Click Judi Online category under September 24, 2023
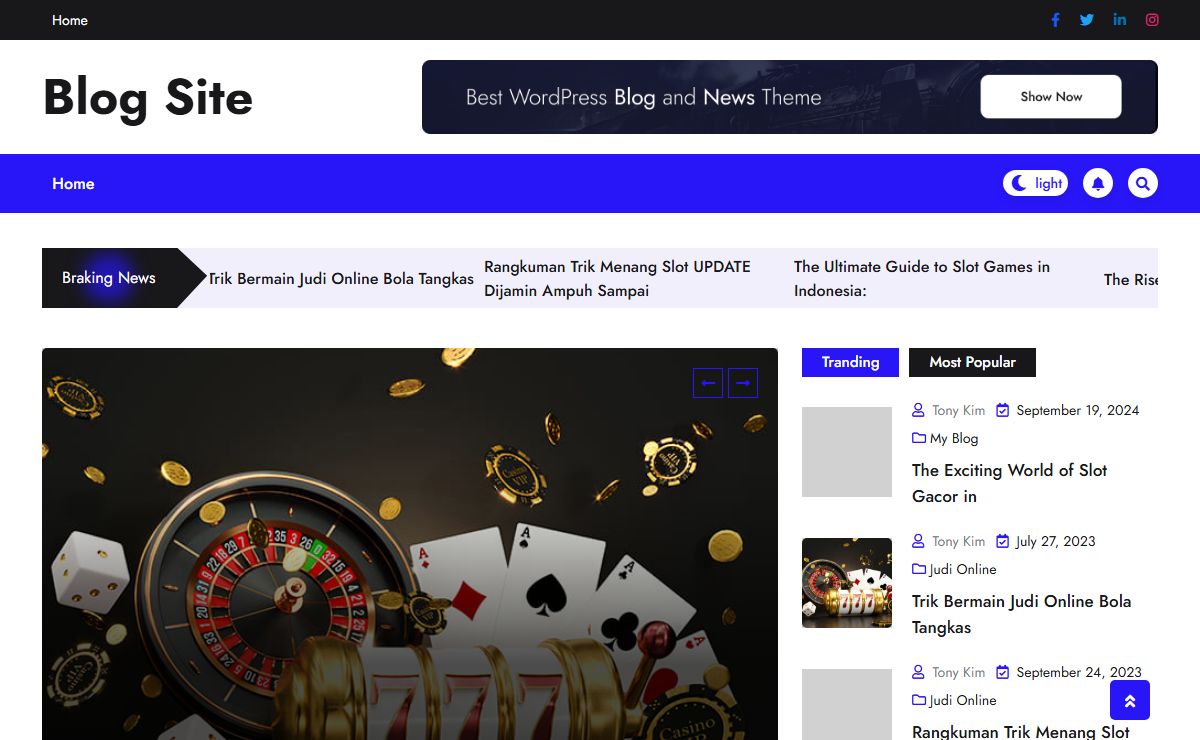The width and height of the screenshot is (1200, 740). 963,700
